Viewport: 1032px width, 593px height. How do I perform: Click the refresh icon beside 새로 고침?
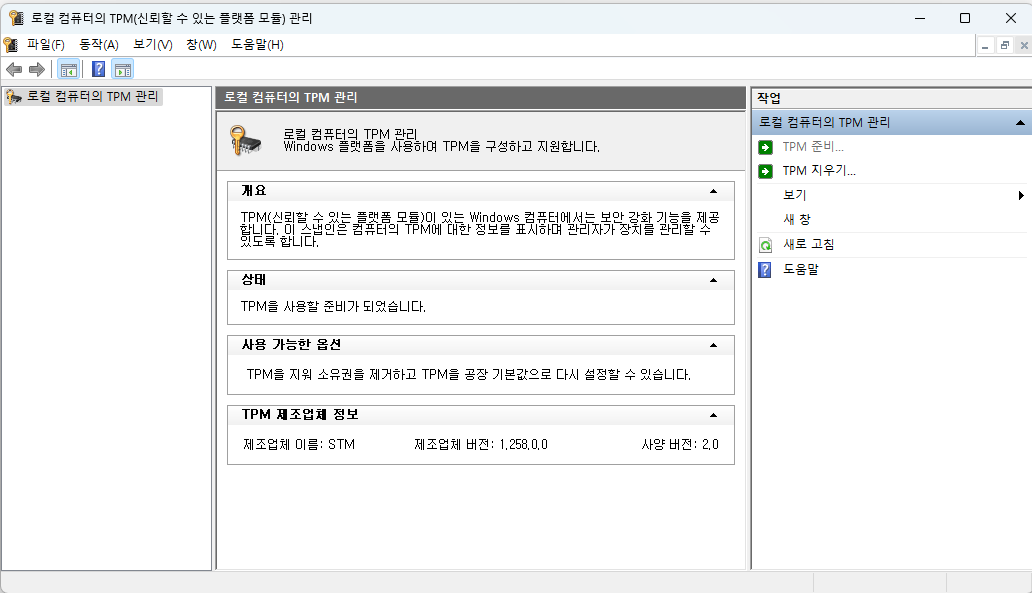click(x=765, y=245)
